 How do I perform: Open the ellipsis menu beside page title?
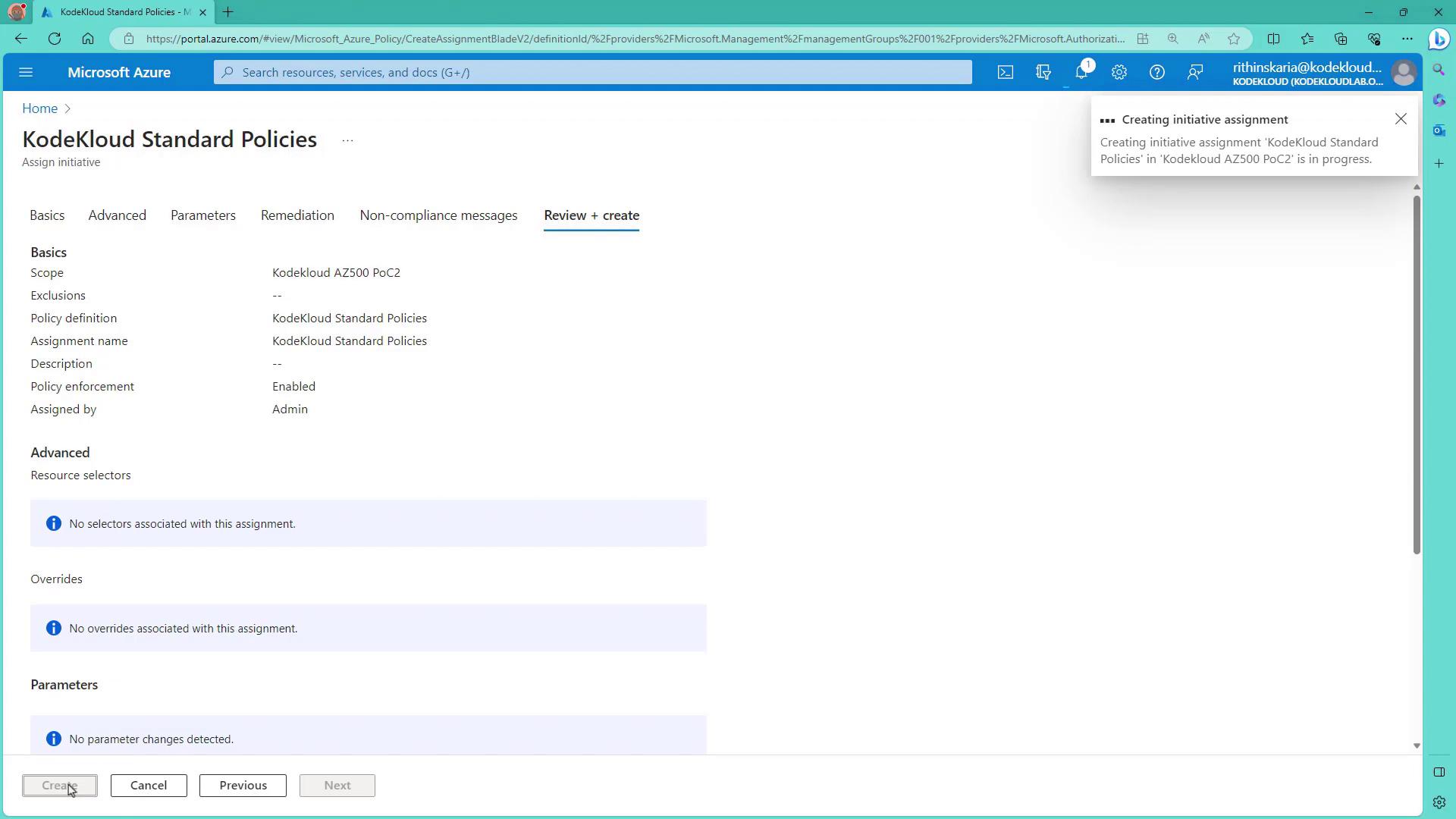click(347, 140)
